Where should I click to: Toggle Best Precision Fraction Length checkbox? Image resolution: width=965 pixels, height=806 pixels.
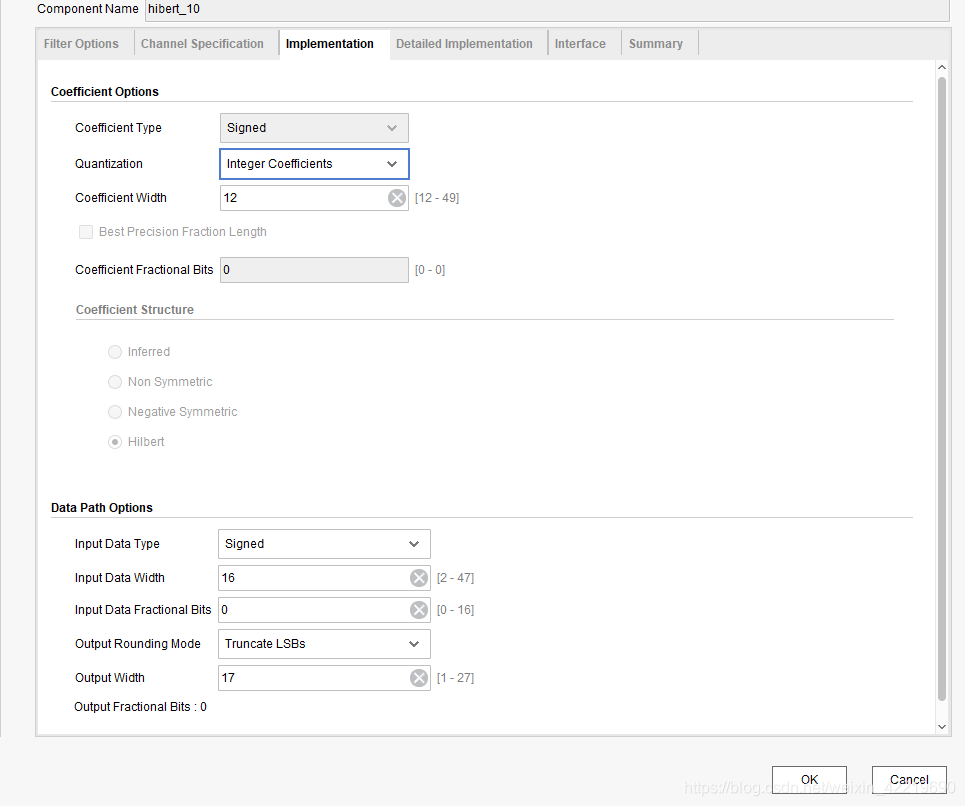pyautogui.click(x=86, y=232)
